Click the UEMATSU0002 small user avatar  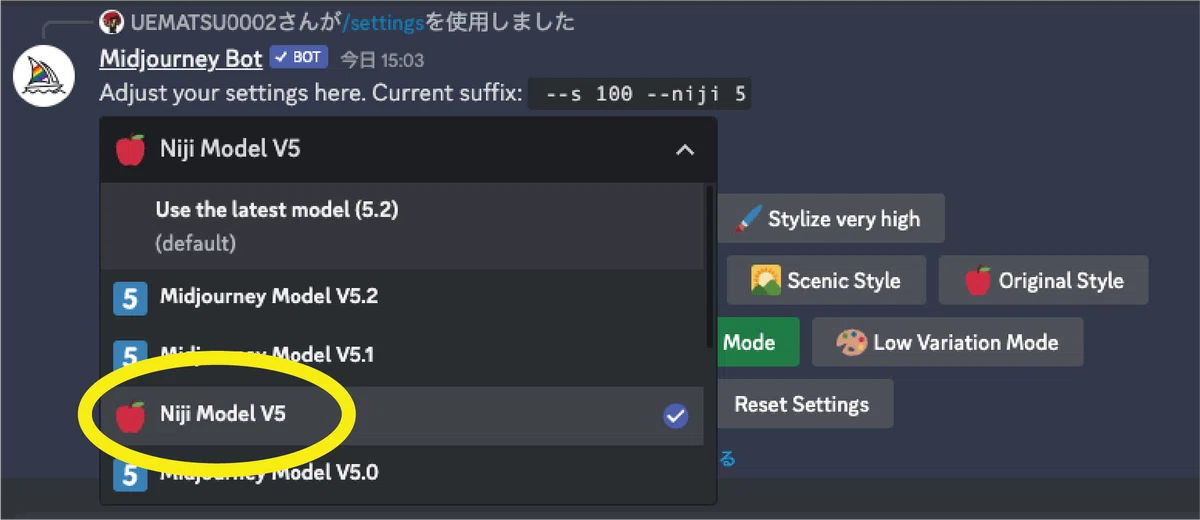pos(113,21)
